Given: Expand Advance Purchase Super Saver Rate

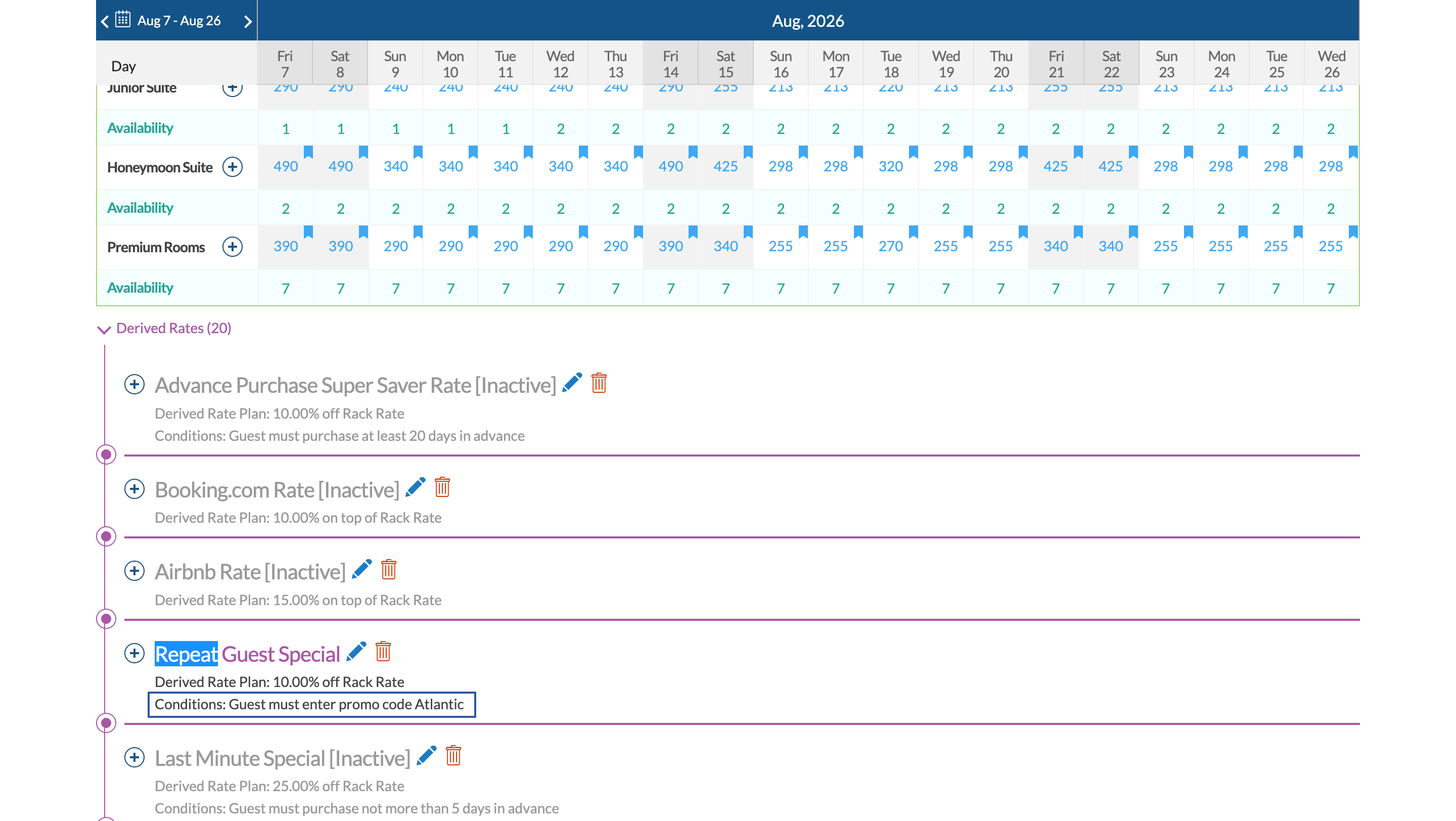Looking at the screenshot, I should 134,384.
